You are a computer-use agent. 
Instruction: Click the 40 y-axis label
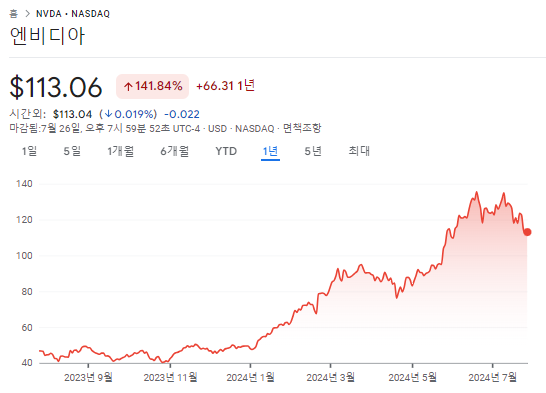coord(27,363)
